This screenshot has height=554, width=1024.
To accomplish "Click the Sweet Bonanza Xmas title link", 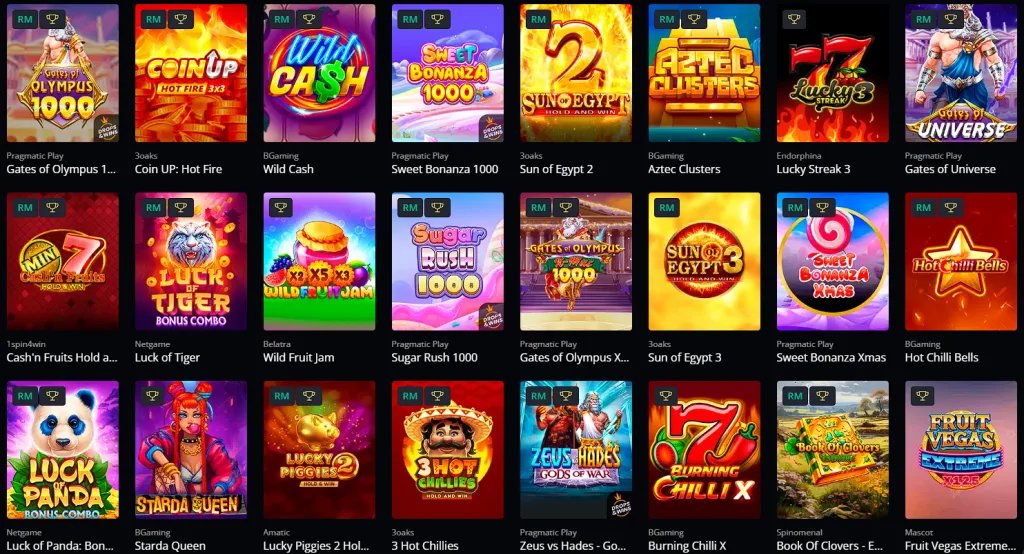I will pyautogui.click(x=831, y=357).
